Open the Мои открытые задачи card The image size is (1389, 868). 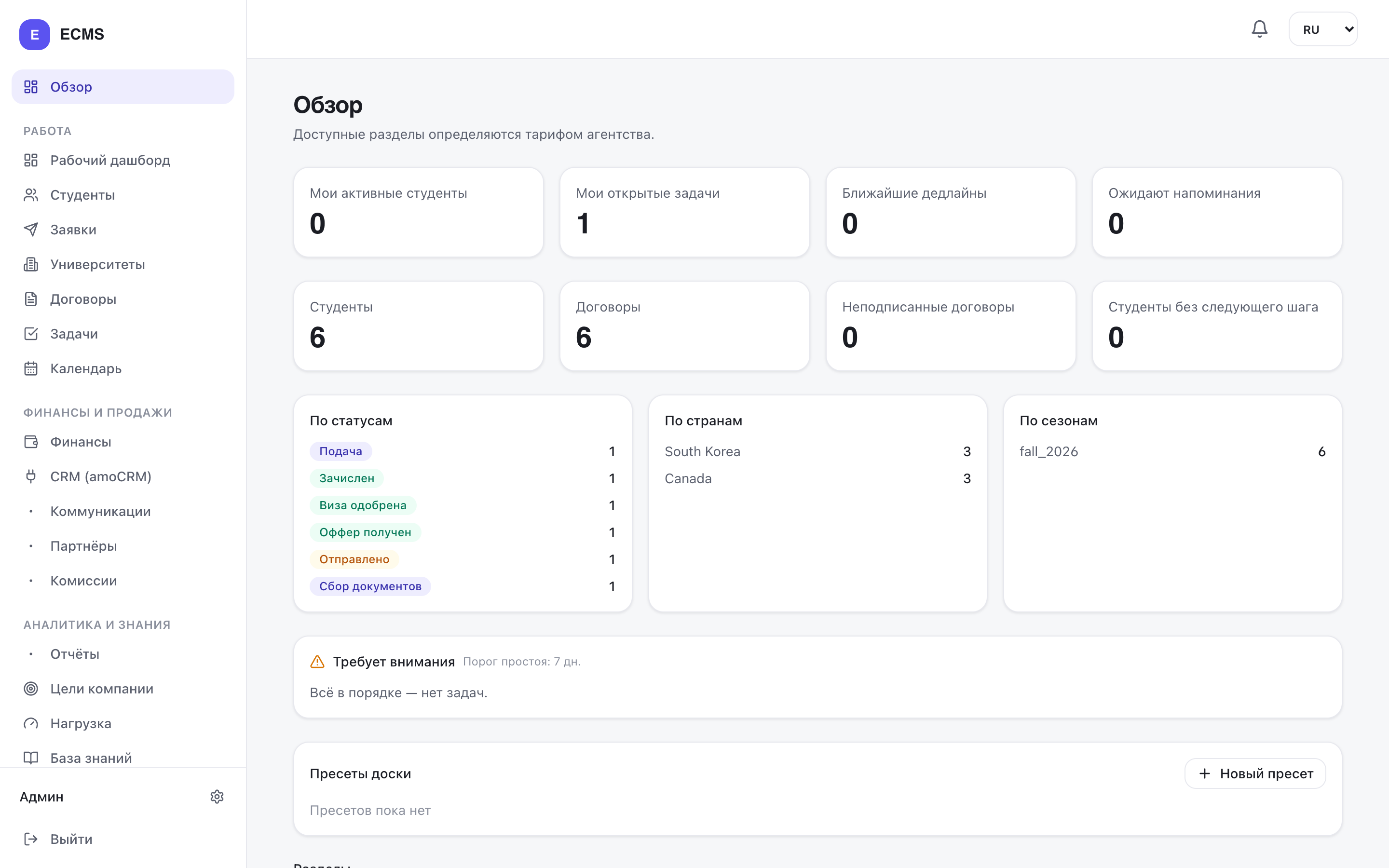pyautogui.click(x=685, y=212)
